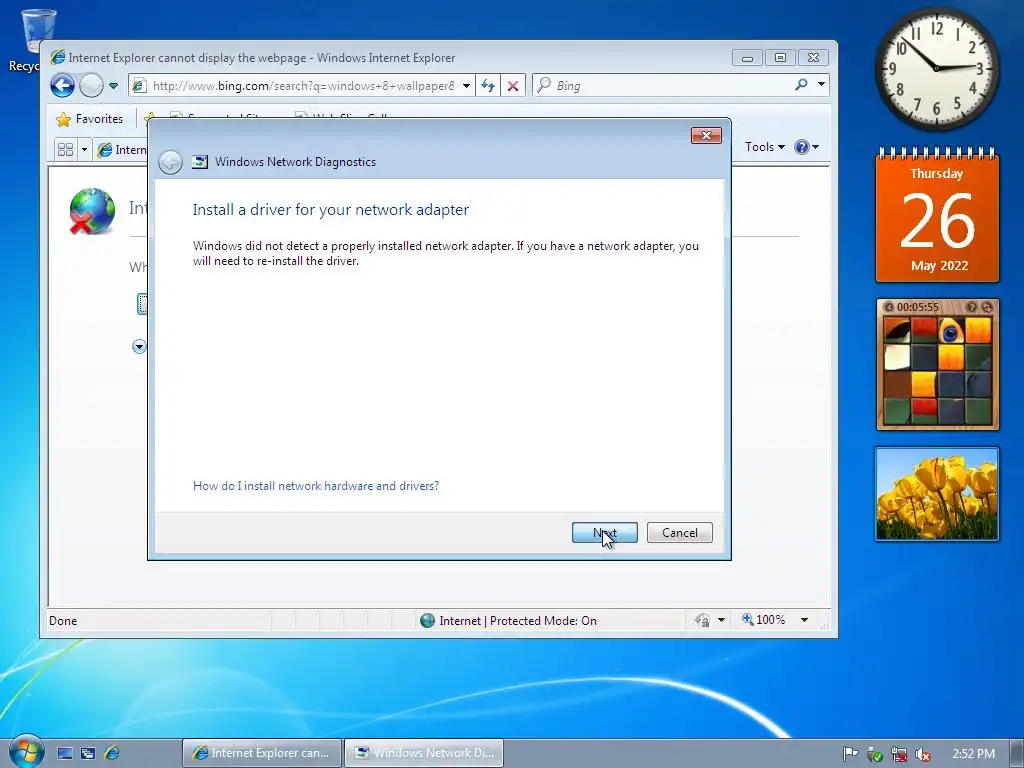Click the dialog heading 'Install a driver for your network adapter'
Viewport: 1024px width, 768px height.
[330, 210]
